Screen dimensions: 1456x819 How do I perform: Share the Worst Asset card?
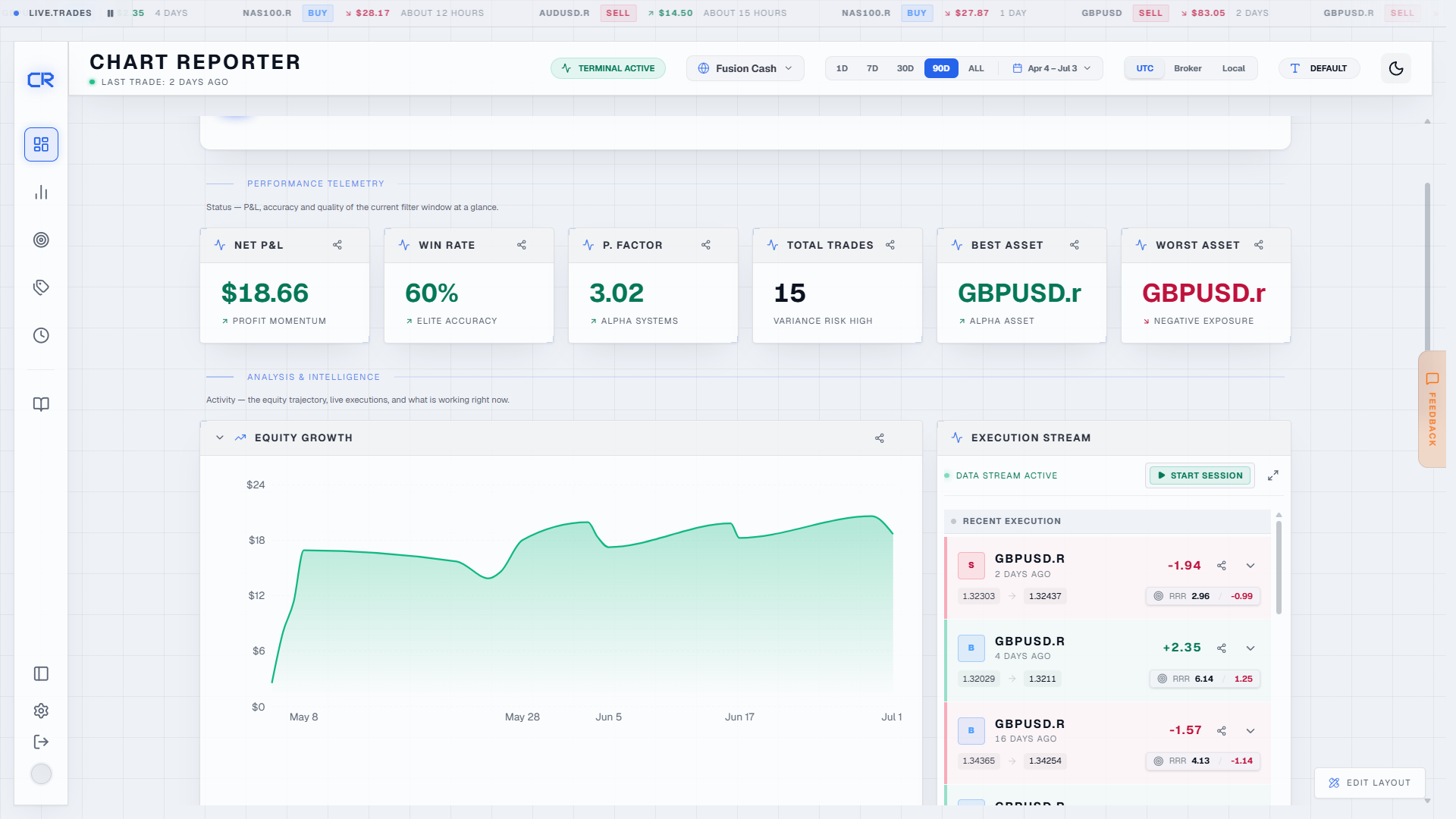1259,245
